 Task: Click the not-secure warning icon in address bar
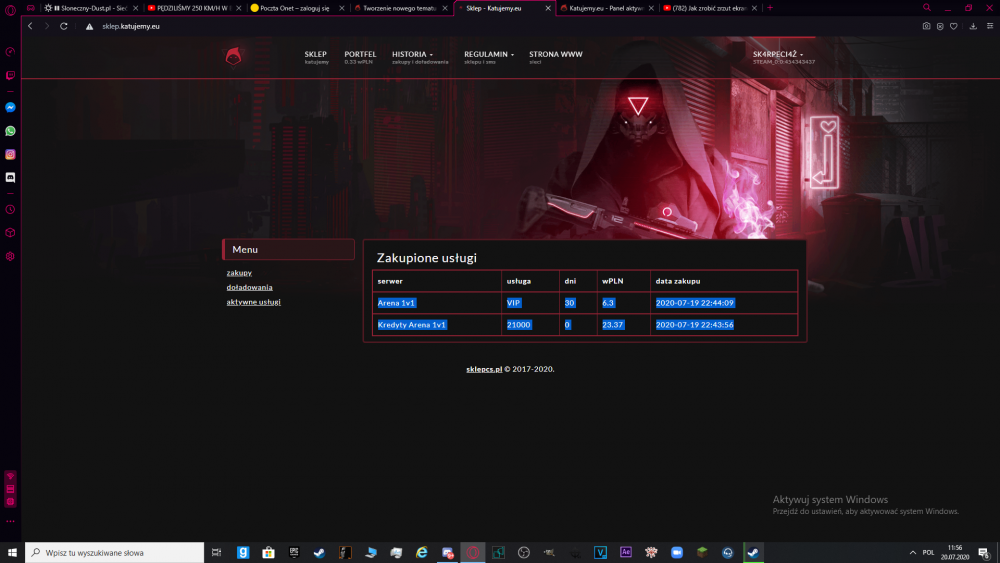click(89, 26)
